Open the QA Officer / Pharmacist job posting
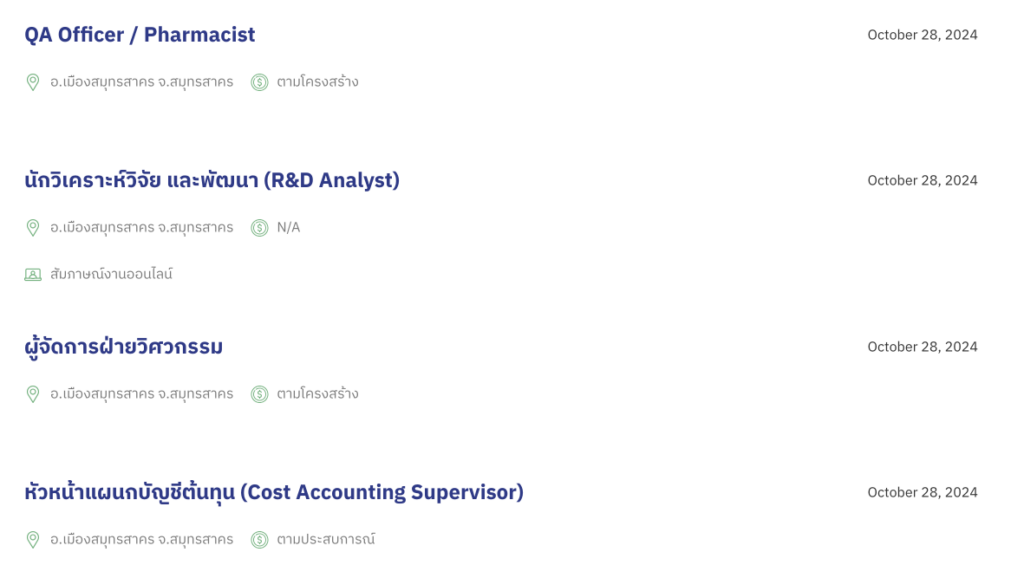1024x578 pixels. [140, 35]
